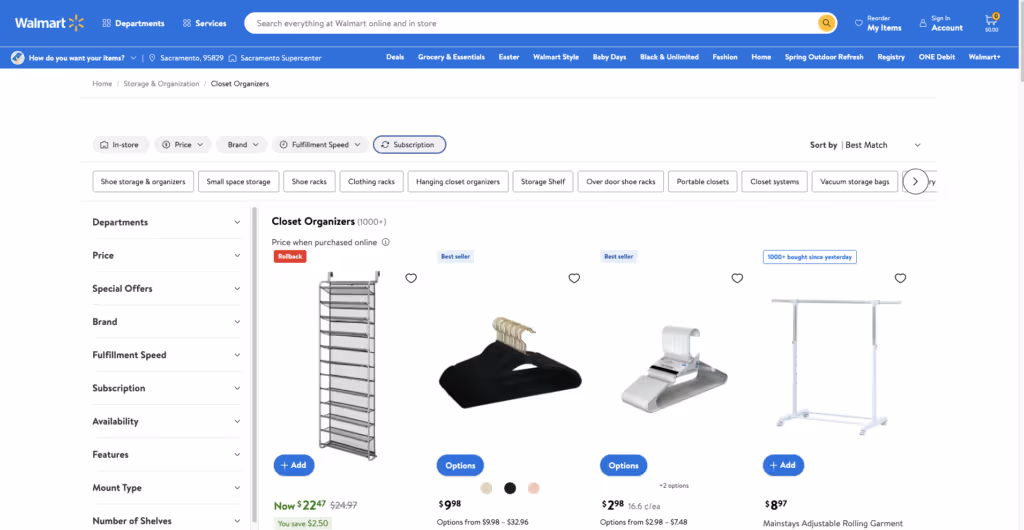This screenshot has height=530, width=1024.
Task: Expand the Special Offers sidebar section
Action: click(167, 288)
